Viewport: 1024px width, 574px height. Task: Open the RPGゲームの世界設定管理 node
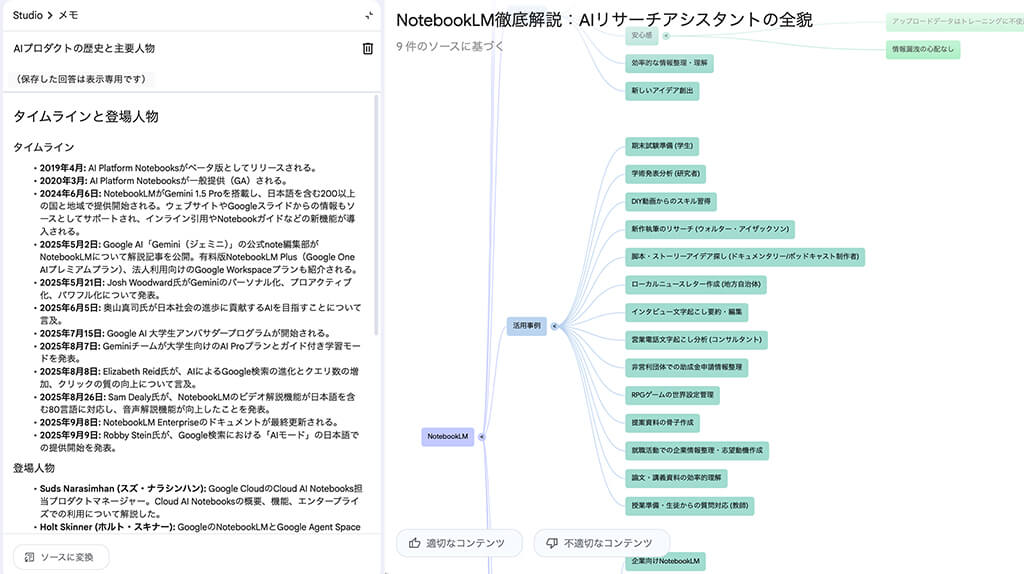click(x=672, y=395)
